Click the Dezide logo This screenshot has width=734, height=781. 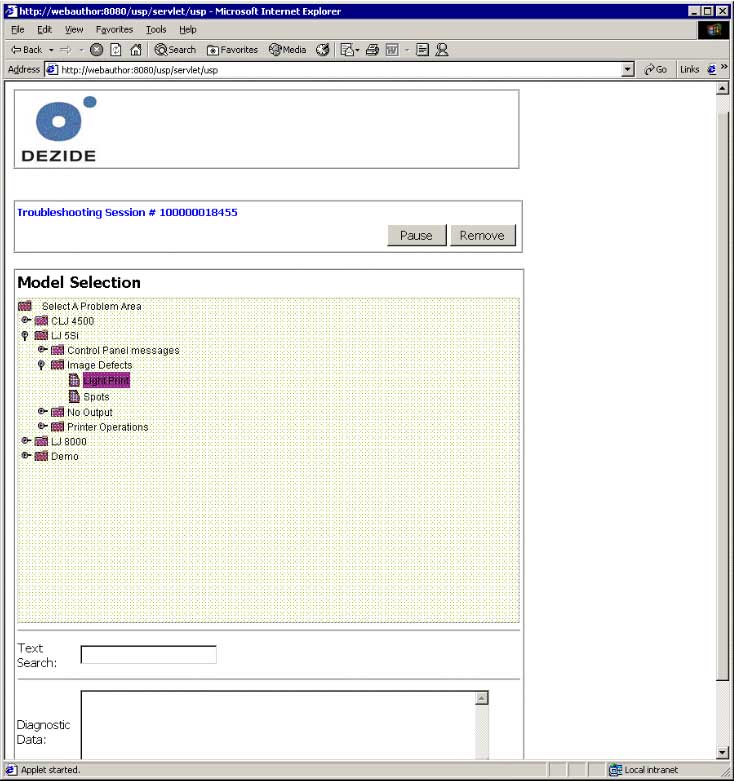point(59,129)
